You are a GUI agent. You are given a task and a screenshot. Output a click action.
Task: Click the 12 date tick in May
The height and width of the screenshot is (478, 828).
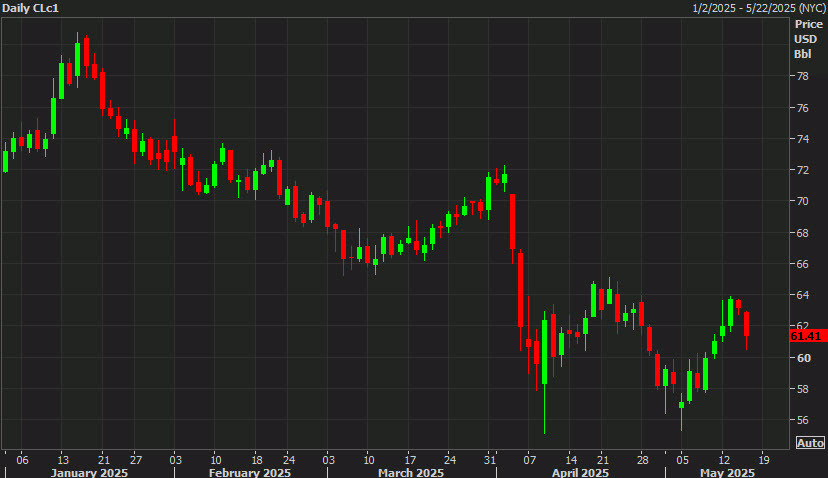tap(724, 460)
